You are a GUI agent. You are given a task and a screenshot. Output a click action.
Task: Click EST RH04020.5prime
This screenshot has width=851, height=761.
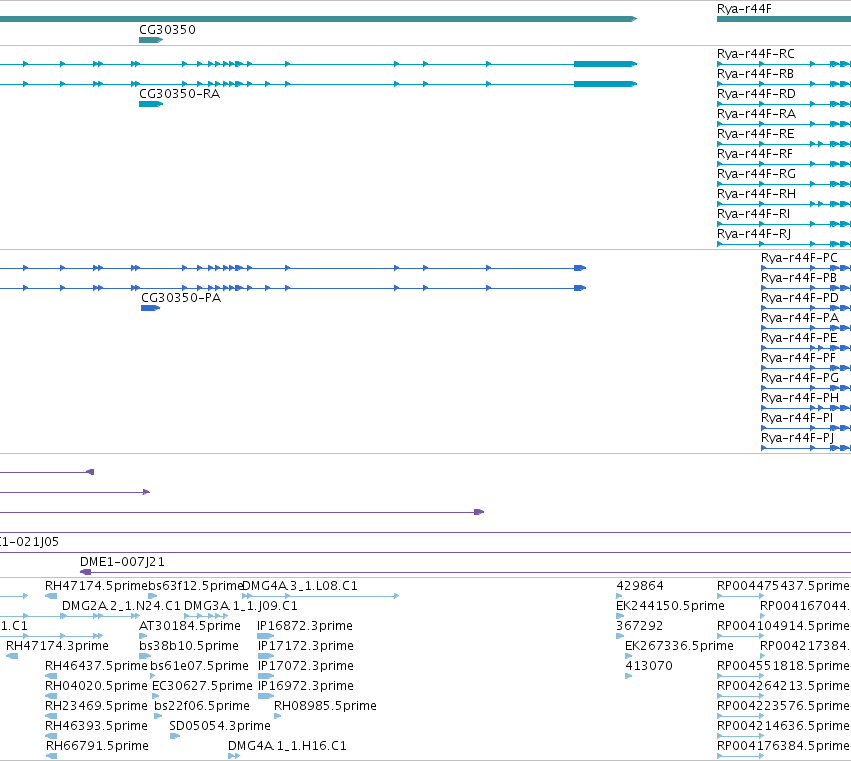point(96,686)
